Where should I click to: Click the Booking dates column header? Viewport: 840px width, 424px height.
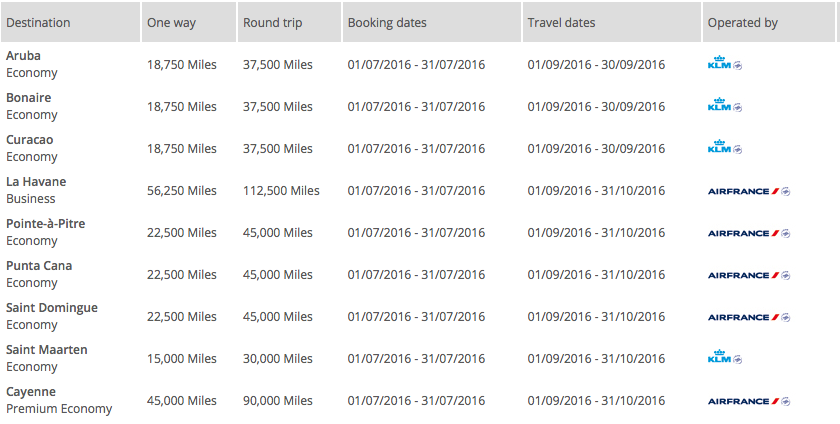point(386,23)
